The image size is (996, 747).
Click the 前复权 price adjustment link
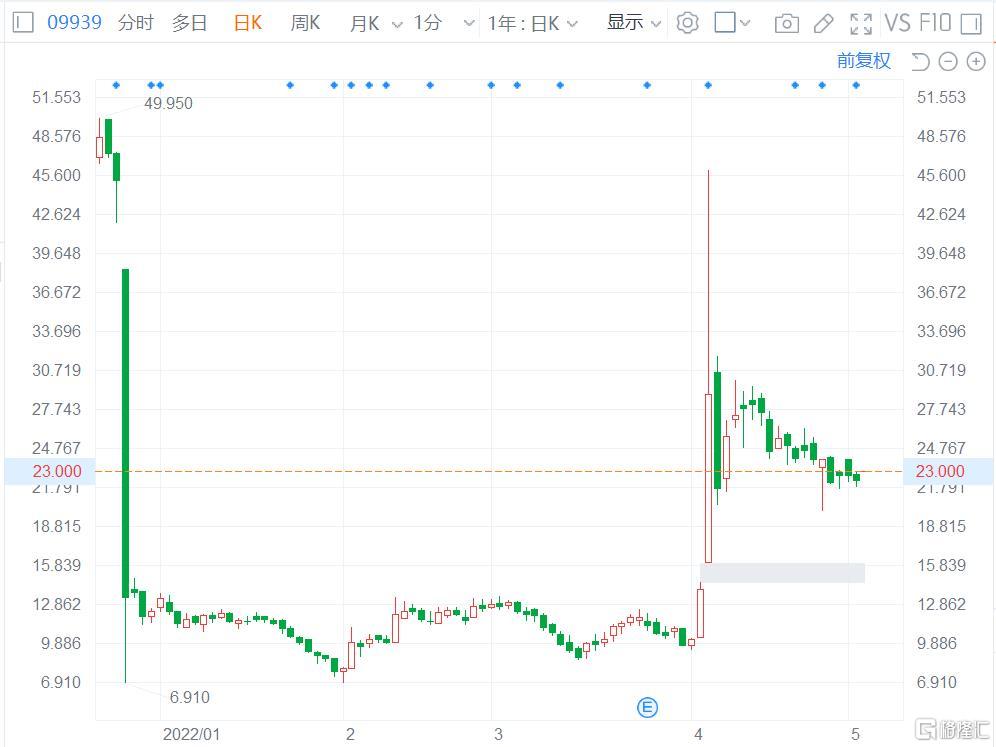click(863, 61)
